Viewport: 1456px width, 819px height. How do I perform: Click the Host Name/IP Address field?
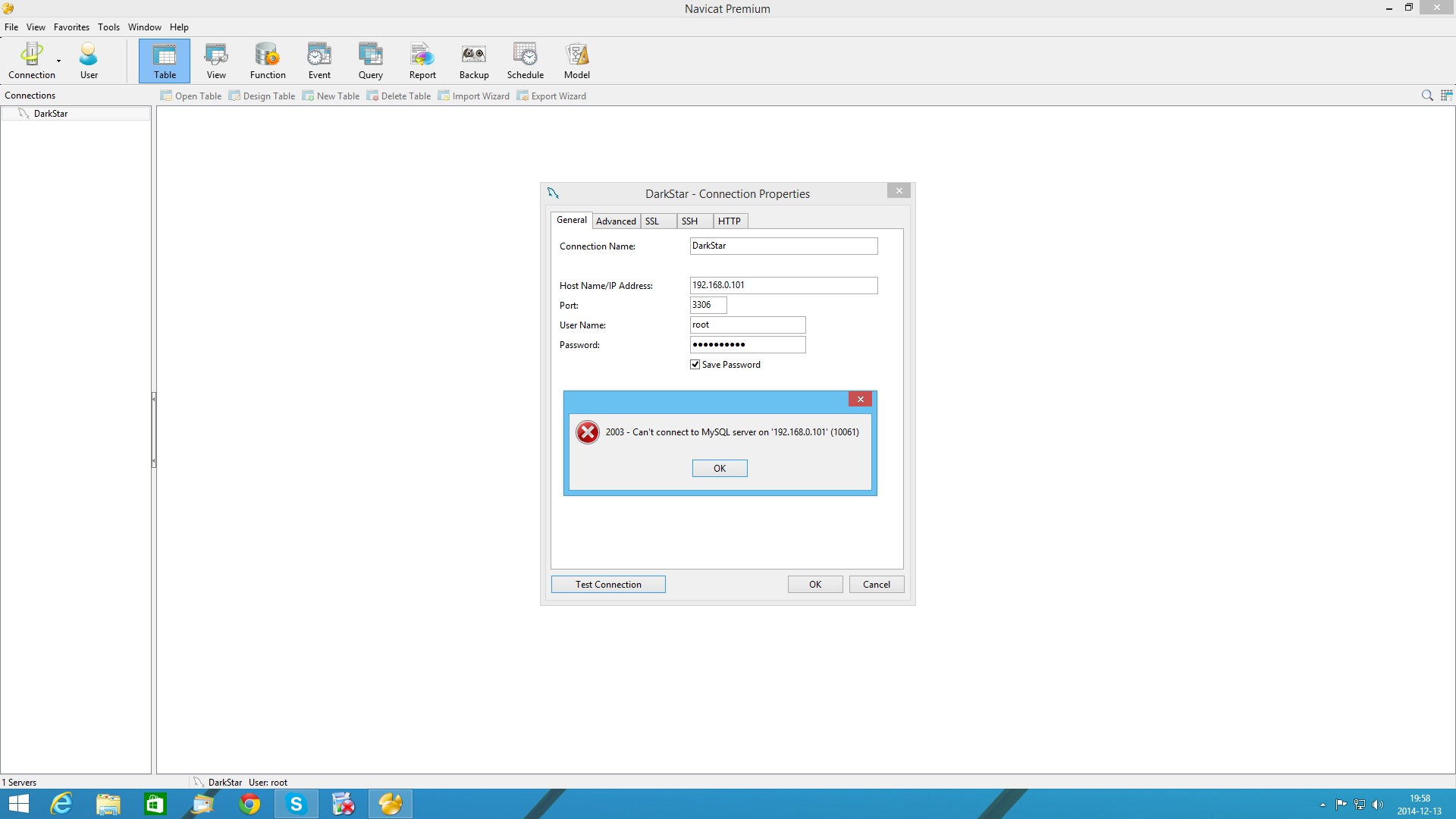(783, 285)
